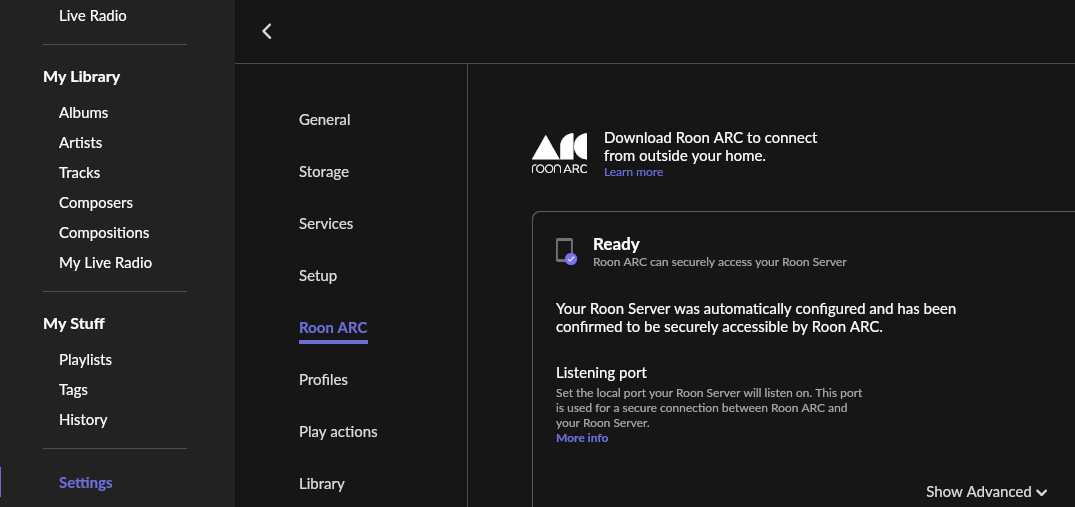The height and width of the screenshot is (507, 1075).
Task: Click 'Roon ARC can securely access' subtitle
Action: 720,262
